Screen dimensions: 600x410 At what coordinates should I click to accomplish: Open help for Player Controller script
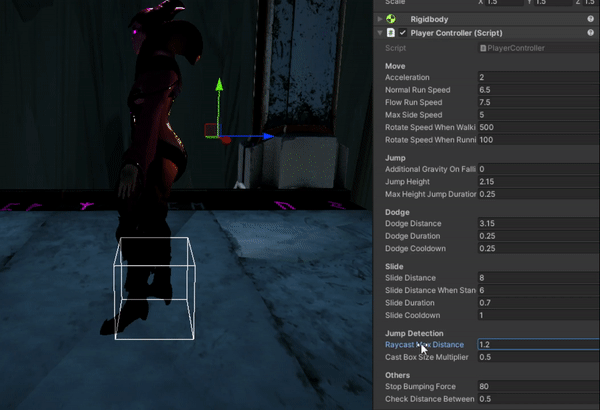(590, 33)
